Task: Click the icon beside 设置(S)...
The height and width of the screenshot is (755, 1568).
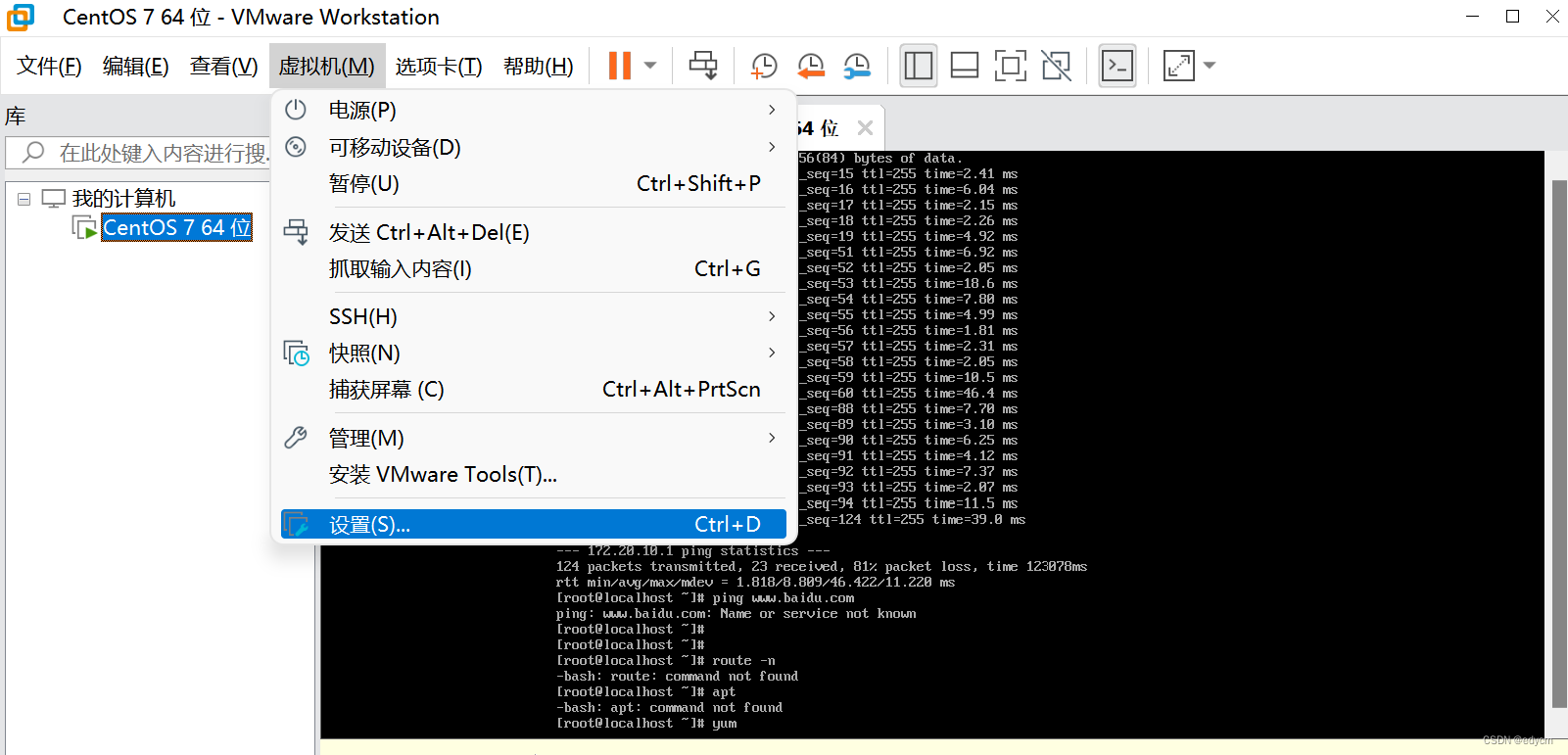Action: pos(296,525)
